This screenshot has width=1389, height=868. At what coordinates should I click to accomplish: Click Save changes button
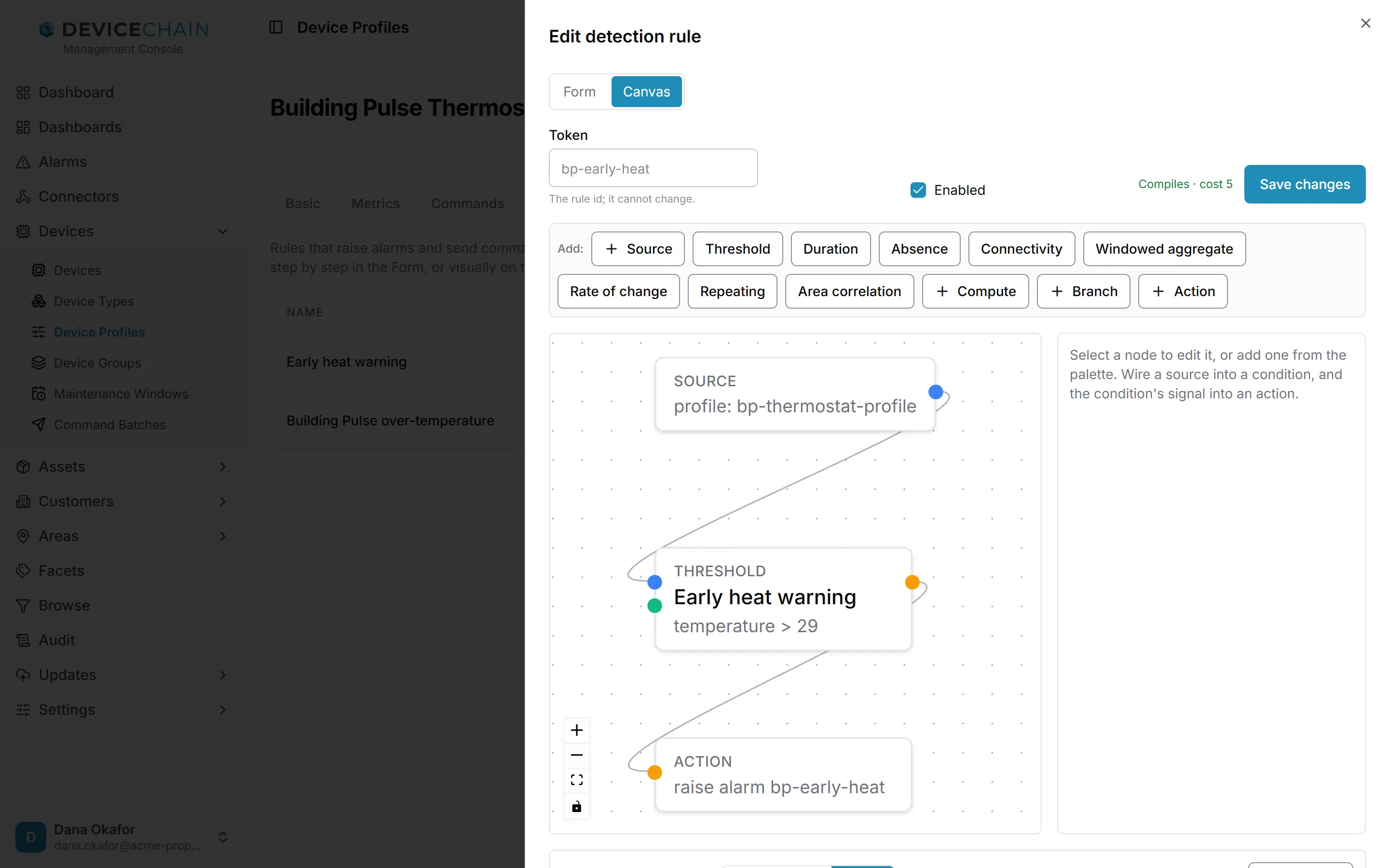point(1305,184)
